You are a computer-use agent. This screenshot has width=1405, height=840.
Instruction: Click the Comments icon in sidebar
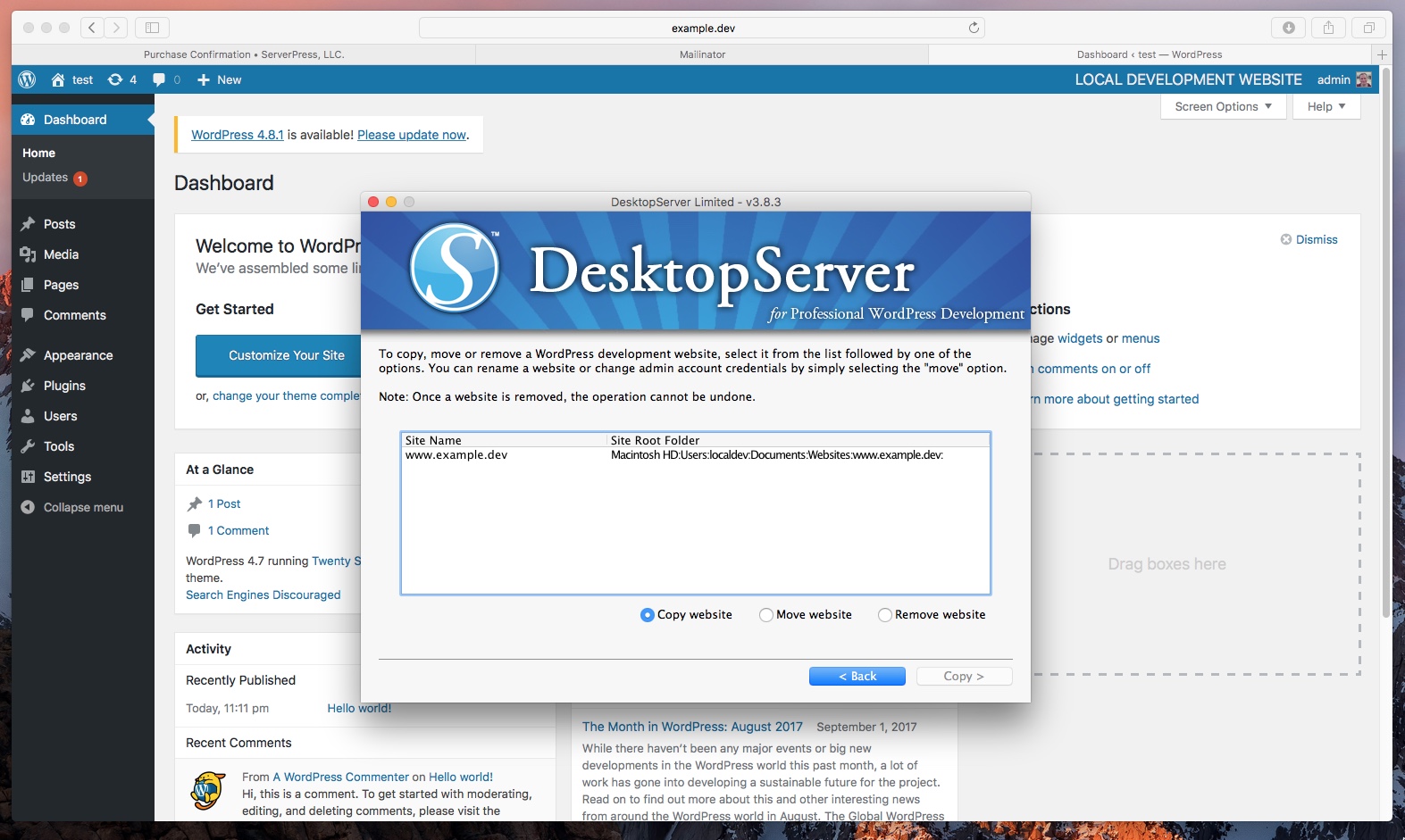(28, 315)
